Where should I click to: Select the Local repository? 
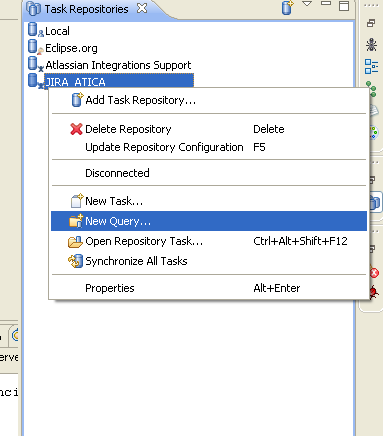(x=57, y=31)
